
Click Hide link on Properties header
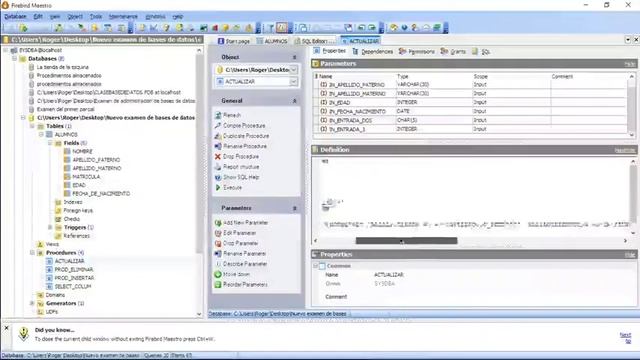point(630,255)
